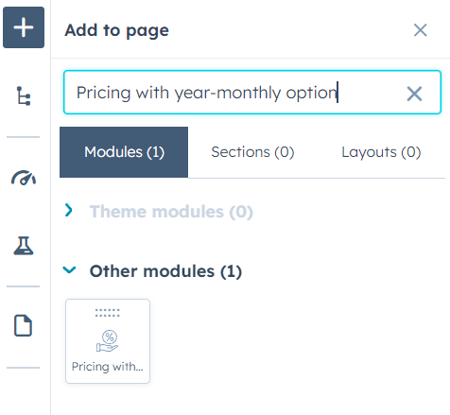The height and width of the screenshot is (415, 450).
Task: Select the Pricing with... module card
Action: pyautogui.click(x=108, y=341)
